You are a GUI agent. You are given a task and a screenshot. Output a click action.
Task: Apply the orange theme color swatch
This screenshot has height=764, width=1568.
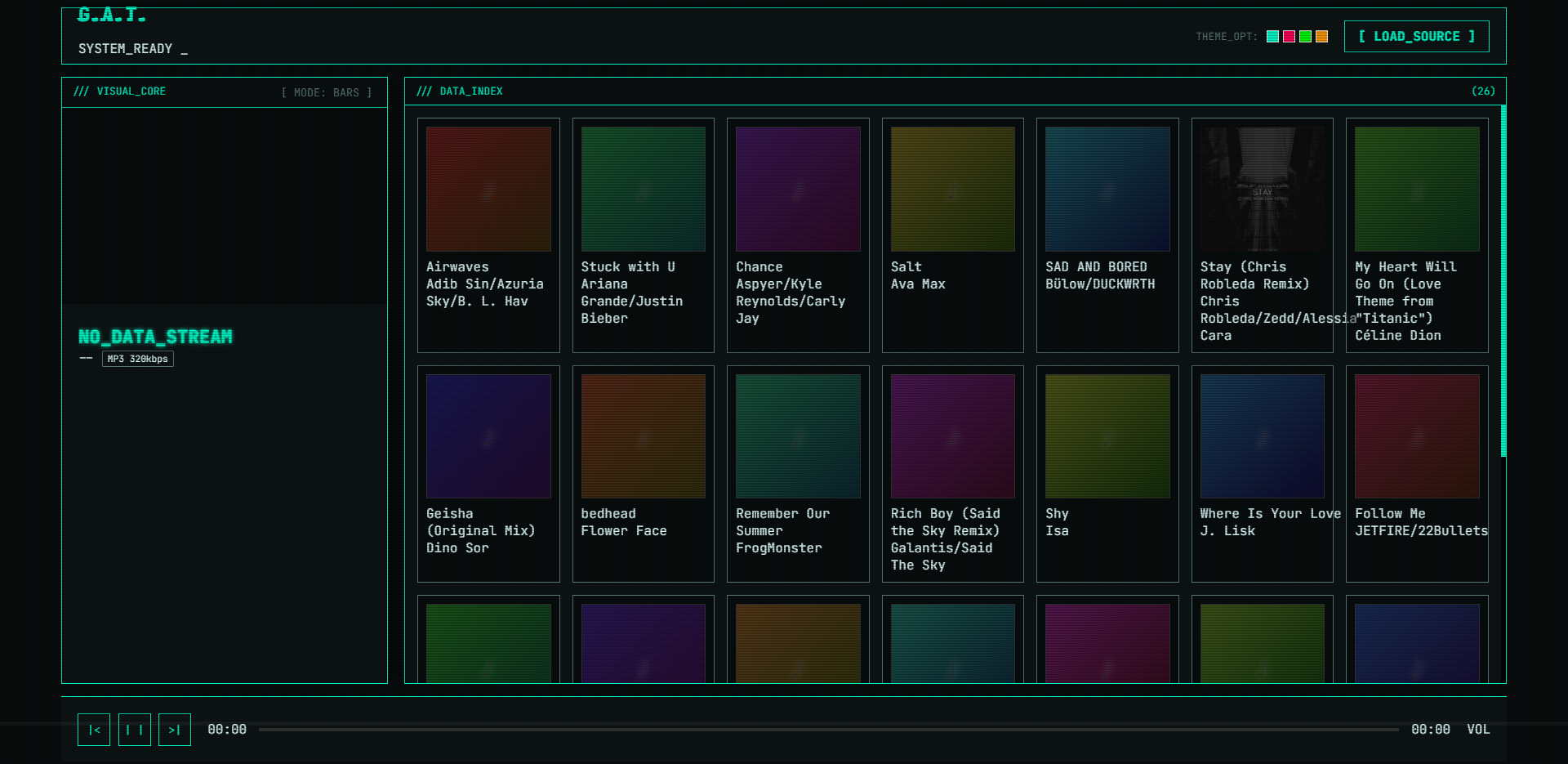click(x=1321, y=37)
